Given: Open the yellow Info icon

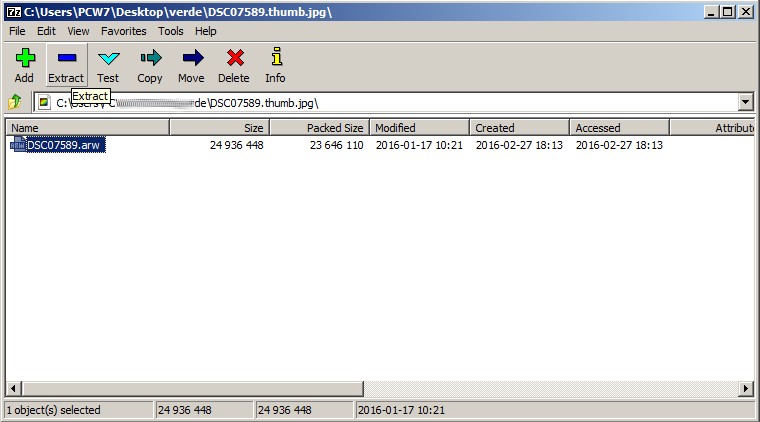Looking at the screenshot, I should [276, 59].
